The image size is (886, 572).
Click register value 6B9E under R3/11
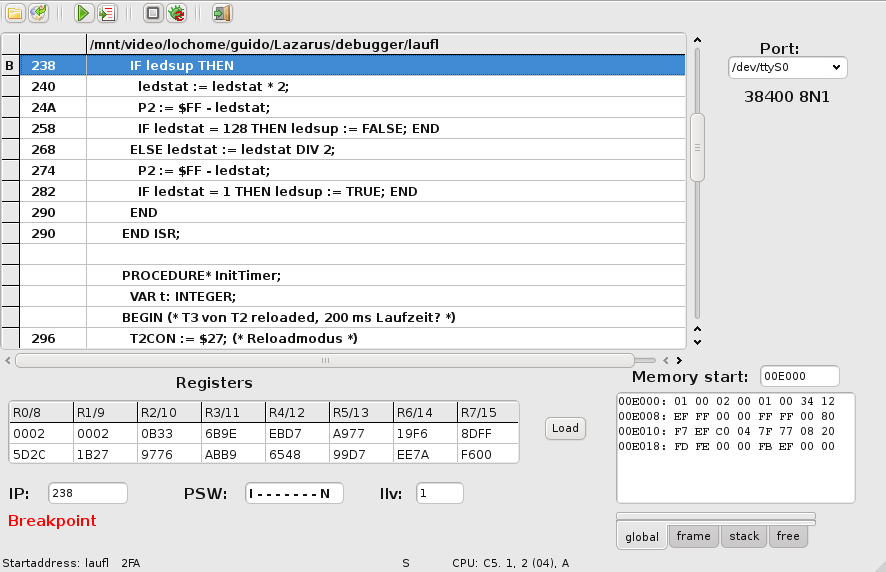[233, 434]
